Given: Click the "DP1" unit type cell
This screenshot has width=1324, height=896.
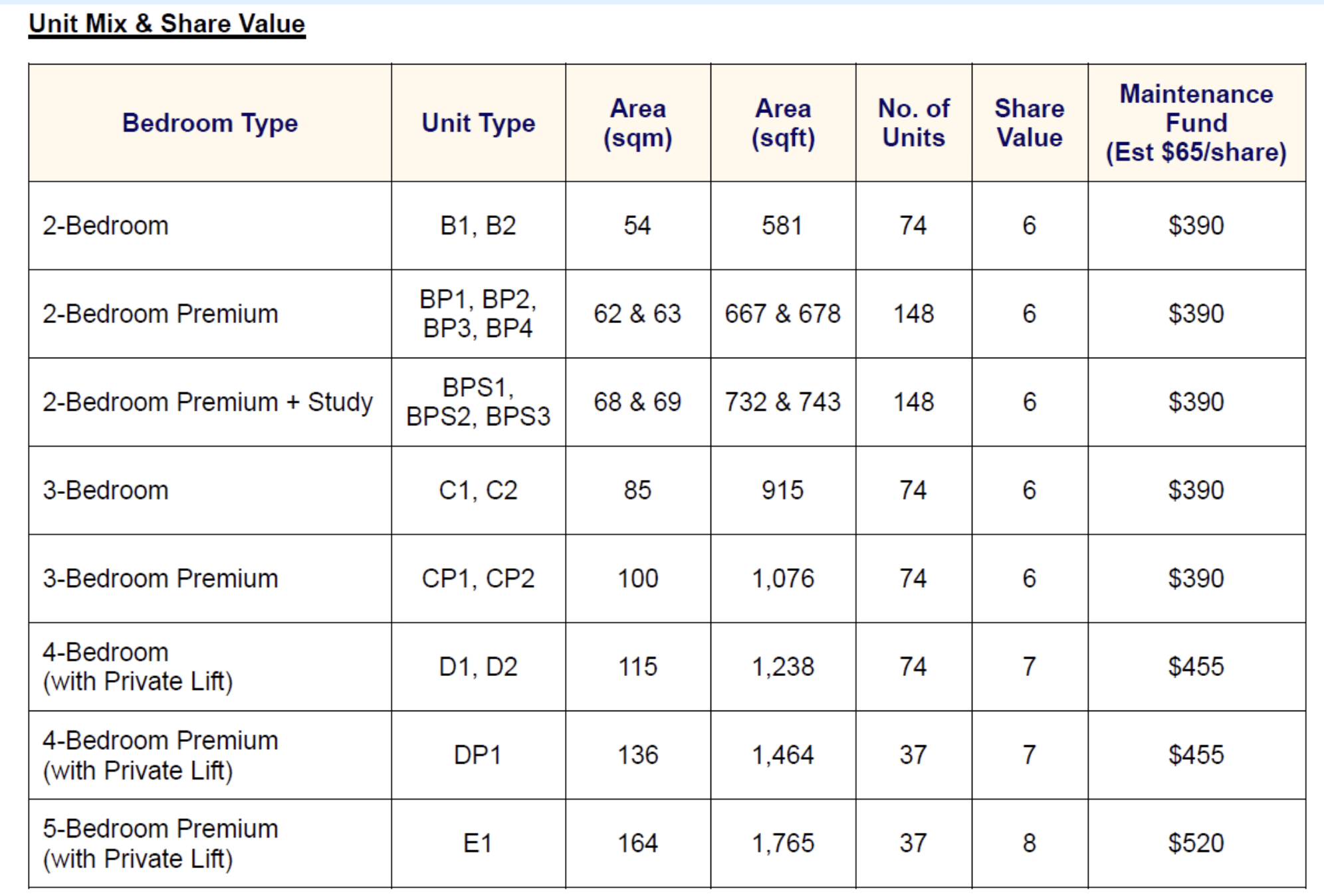Looking at the screenshot, I should coord(478,755).
